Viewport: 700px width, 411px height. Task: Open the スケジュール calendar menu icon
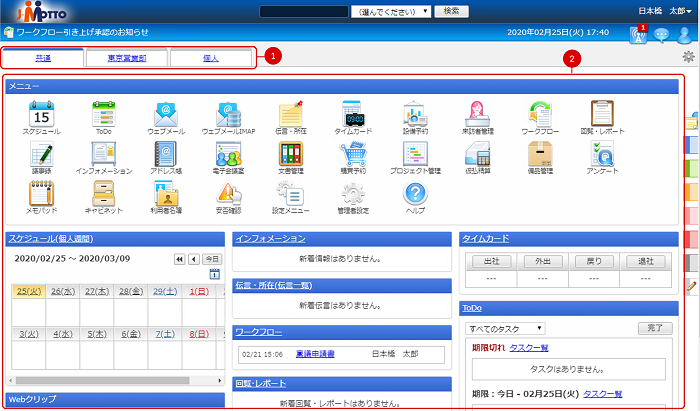click(42, 114)
